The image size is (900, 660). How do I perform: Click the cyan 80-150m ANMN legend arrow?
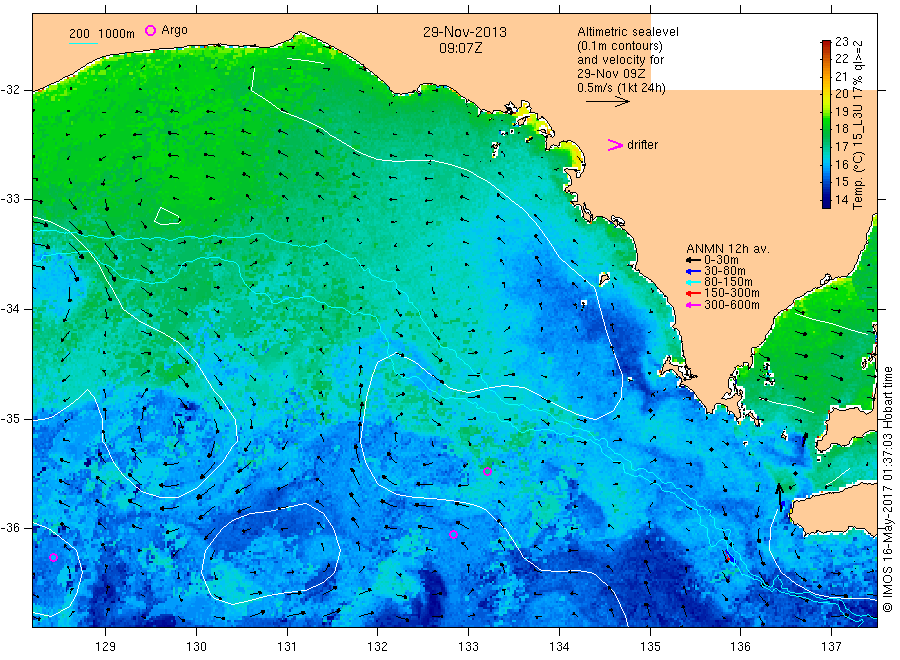tap(693, 282)
